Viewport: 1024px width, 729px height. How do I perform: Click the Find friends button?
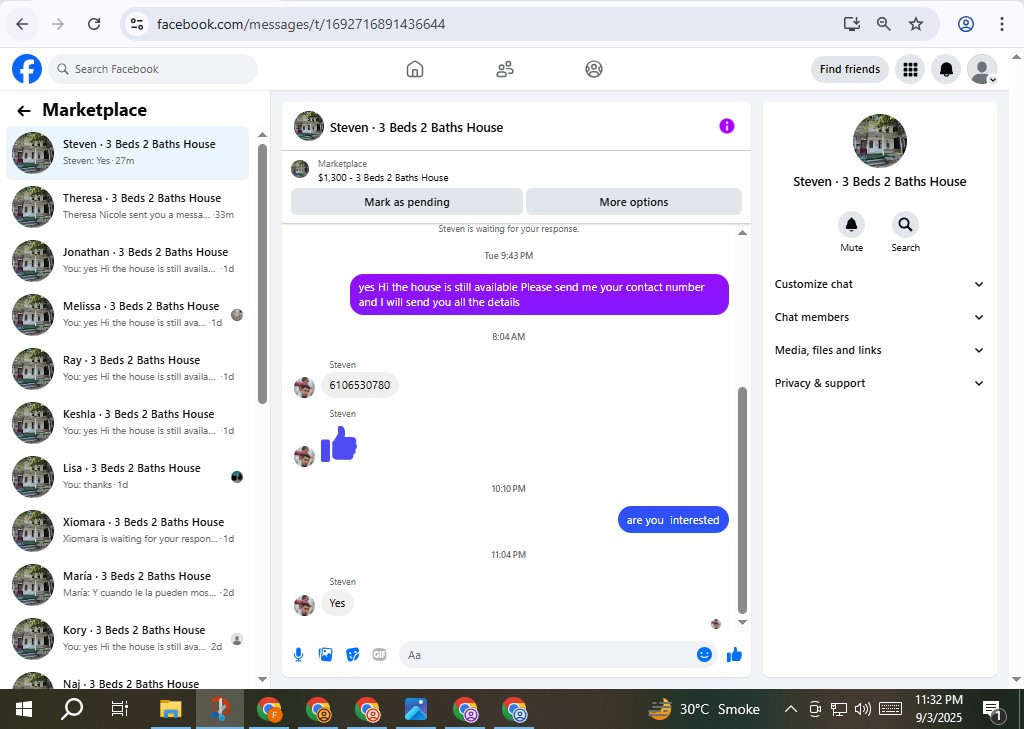click(850, 69)
